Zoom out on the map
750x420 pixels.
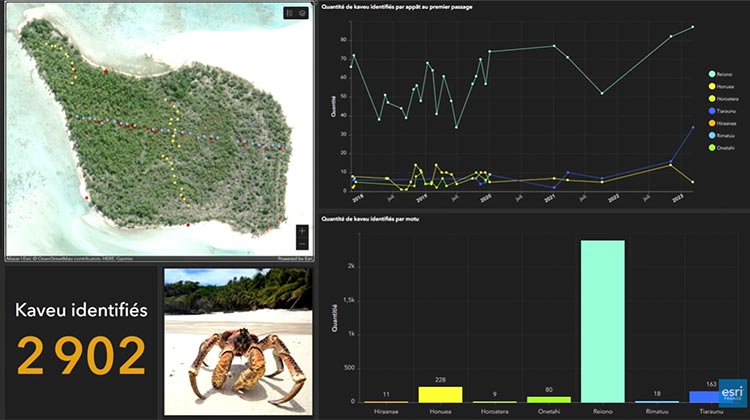coord(302,244)
